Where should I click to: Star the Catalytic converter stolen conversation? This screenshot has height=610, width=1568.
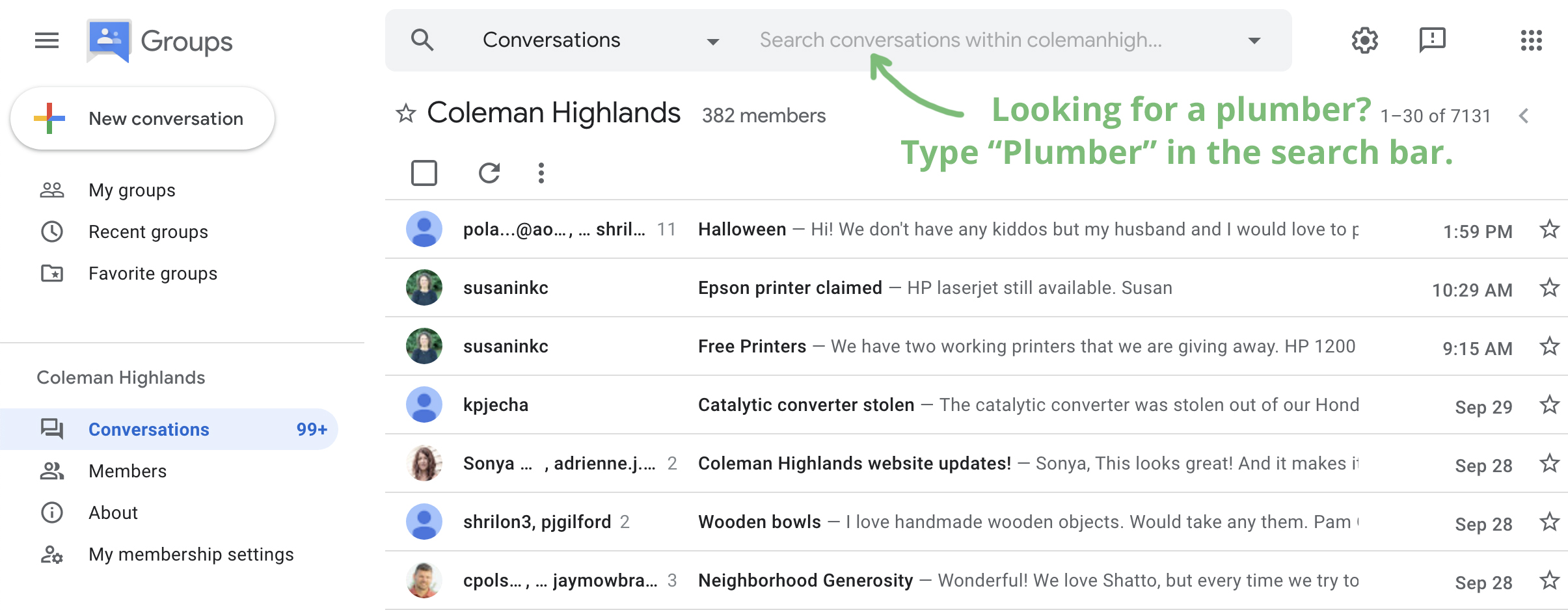1549,405
